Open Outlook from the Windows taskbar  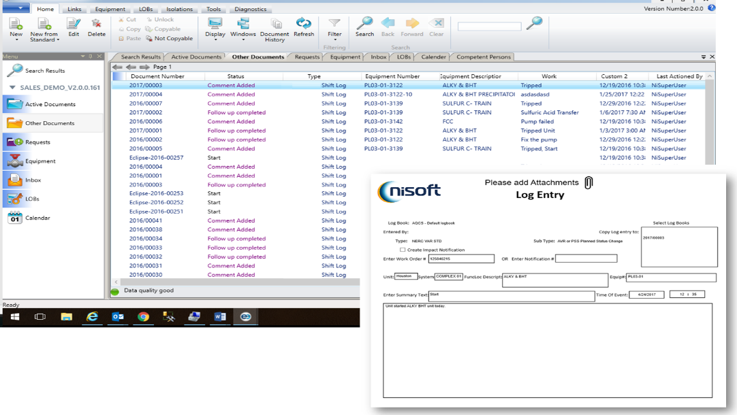tap(117, 317)
